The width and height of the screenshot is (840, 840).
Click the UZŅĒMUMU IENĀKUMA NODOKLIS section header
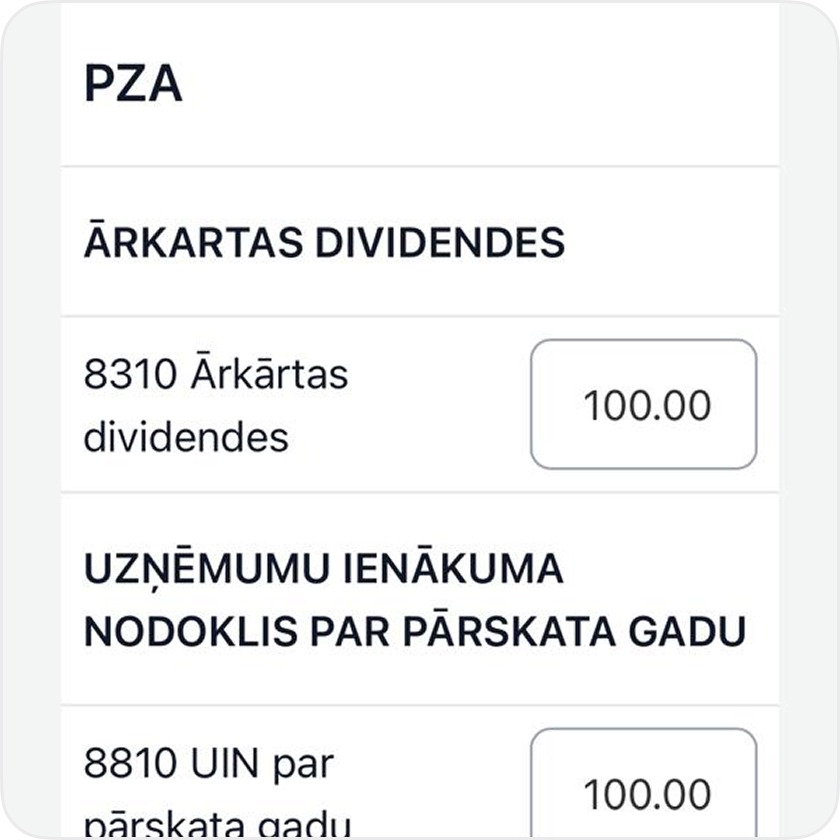[x=415, y=600]
